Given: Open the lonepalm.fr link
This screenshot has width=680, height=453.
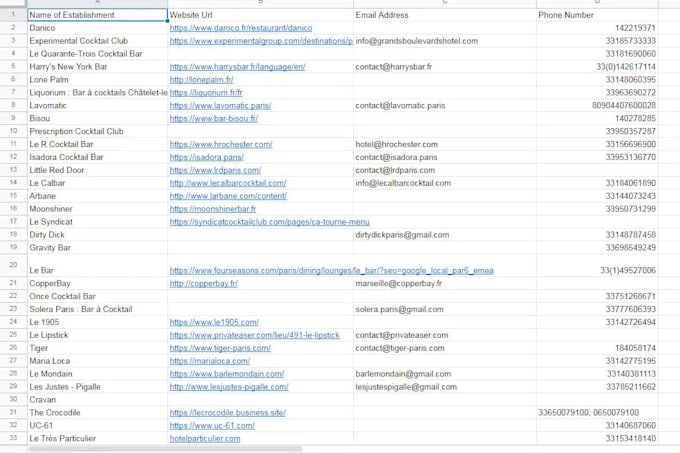Looking at the screenshot, I should point(201,80).
